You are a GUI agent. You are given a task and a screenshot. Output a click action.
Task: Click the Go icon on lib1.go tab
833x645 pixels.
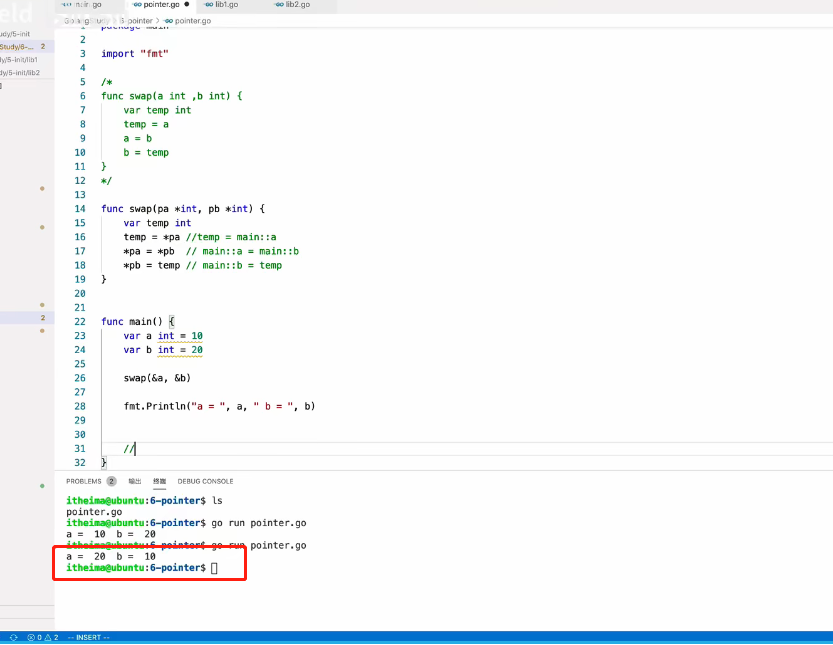(208, 5)
